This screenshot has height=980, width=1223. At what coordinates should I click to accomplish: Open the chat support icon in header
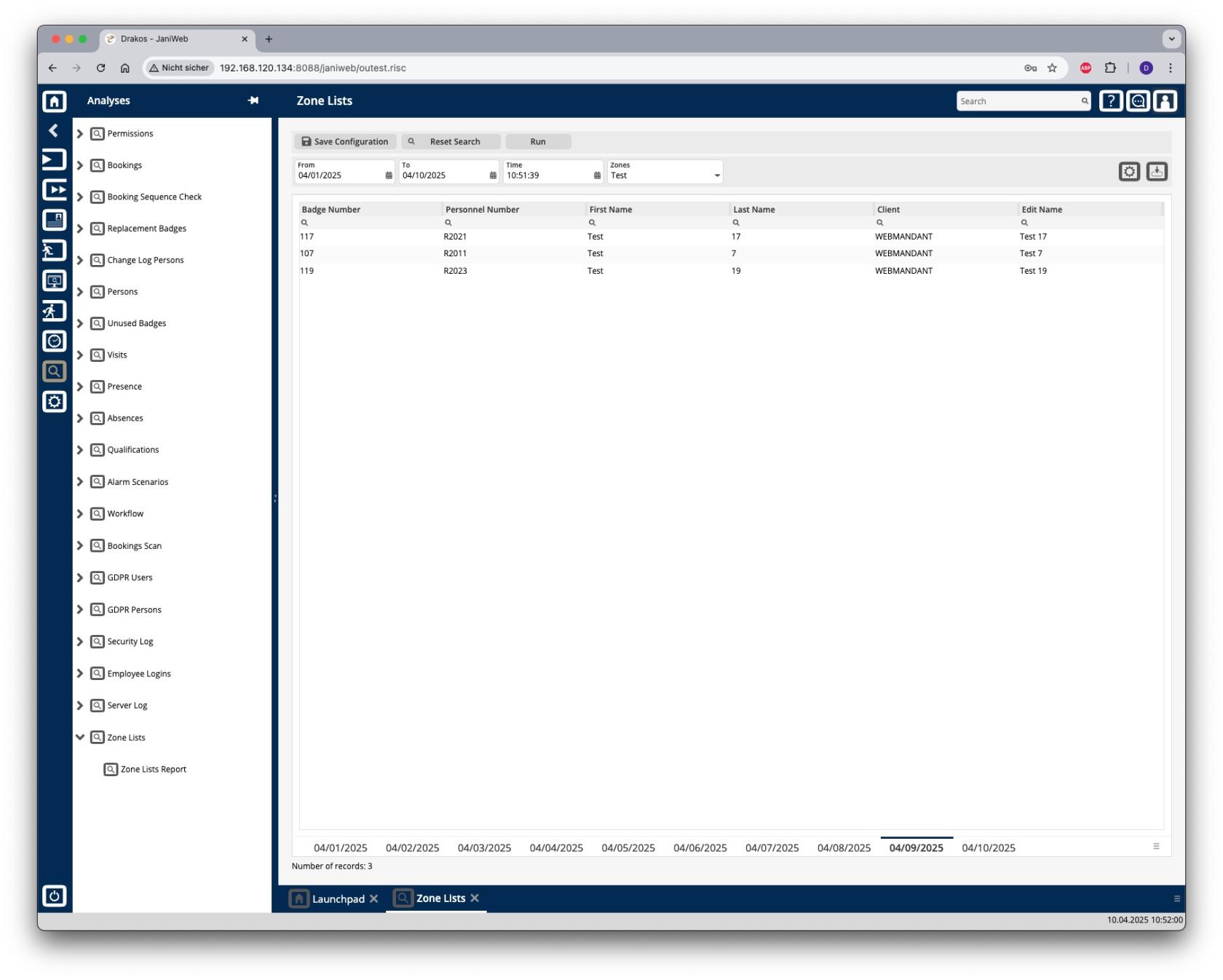coord(1139,101)
